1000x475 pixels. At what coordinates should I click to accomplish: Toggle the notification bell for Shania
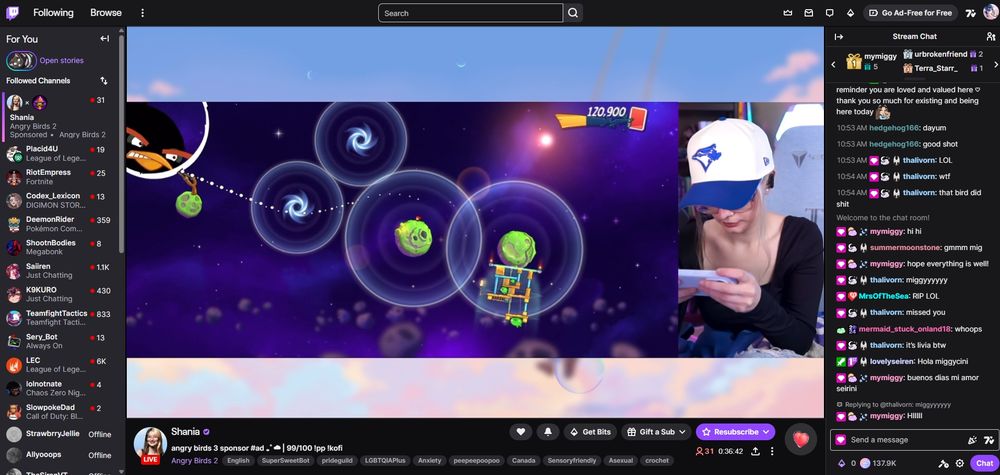click(548, 432)
